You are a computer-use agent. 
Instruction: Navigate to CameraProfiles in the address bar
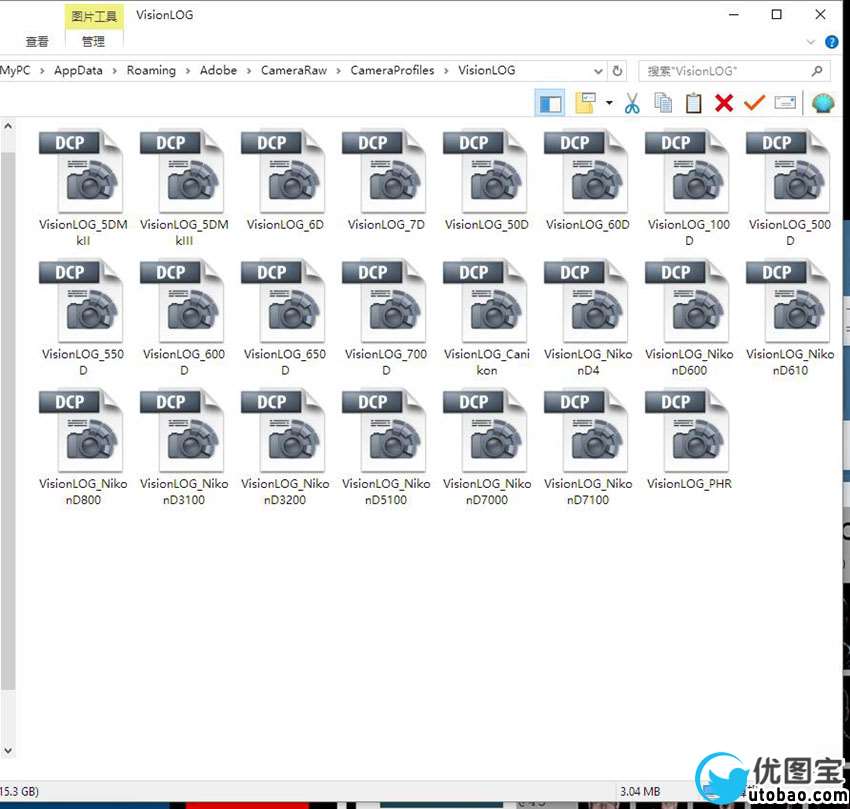tap(392, 70)
